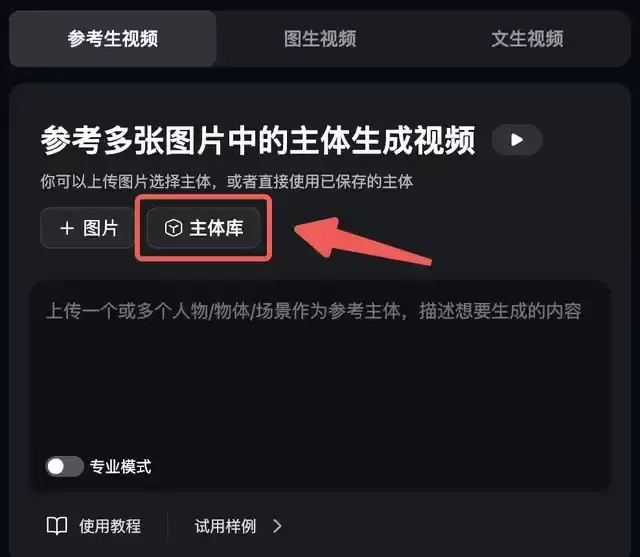Enable professional mode via 专业模式 label
Screen dimensions: 640x557
tap(120, 466)
